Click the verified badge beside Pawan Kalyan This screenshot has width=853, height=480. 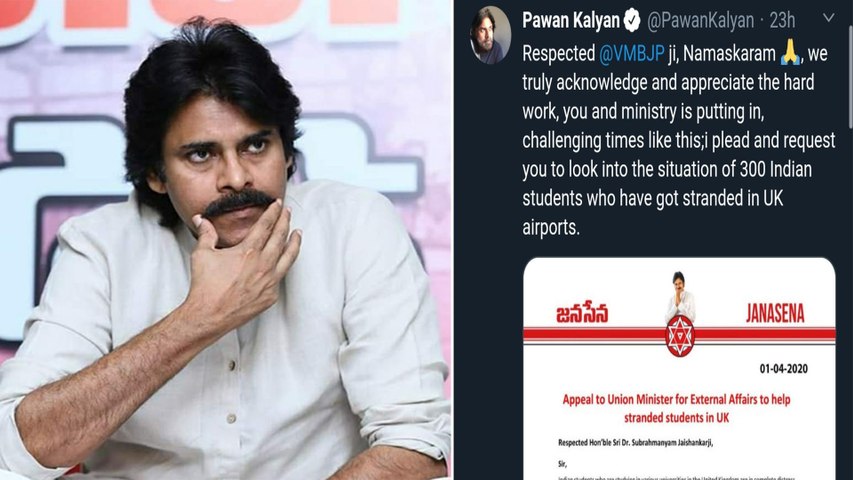pos(632,21)
